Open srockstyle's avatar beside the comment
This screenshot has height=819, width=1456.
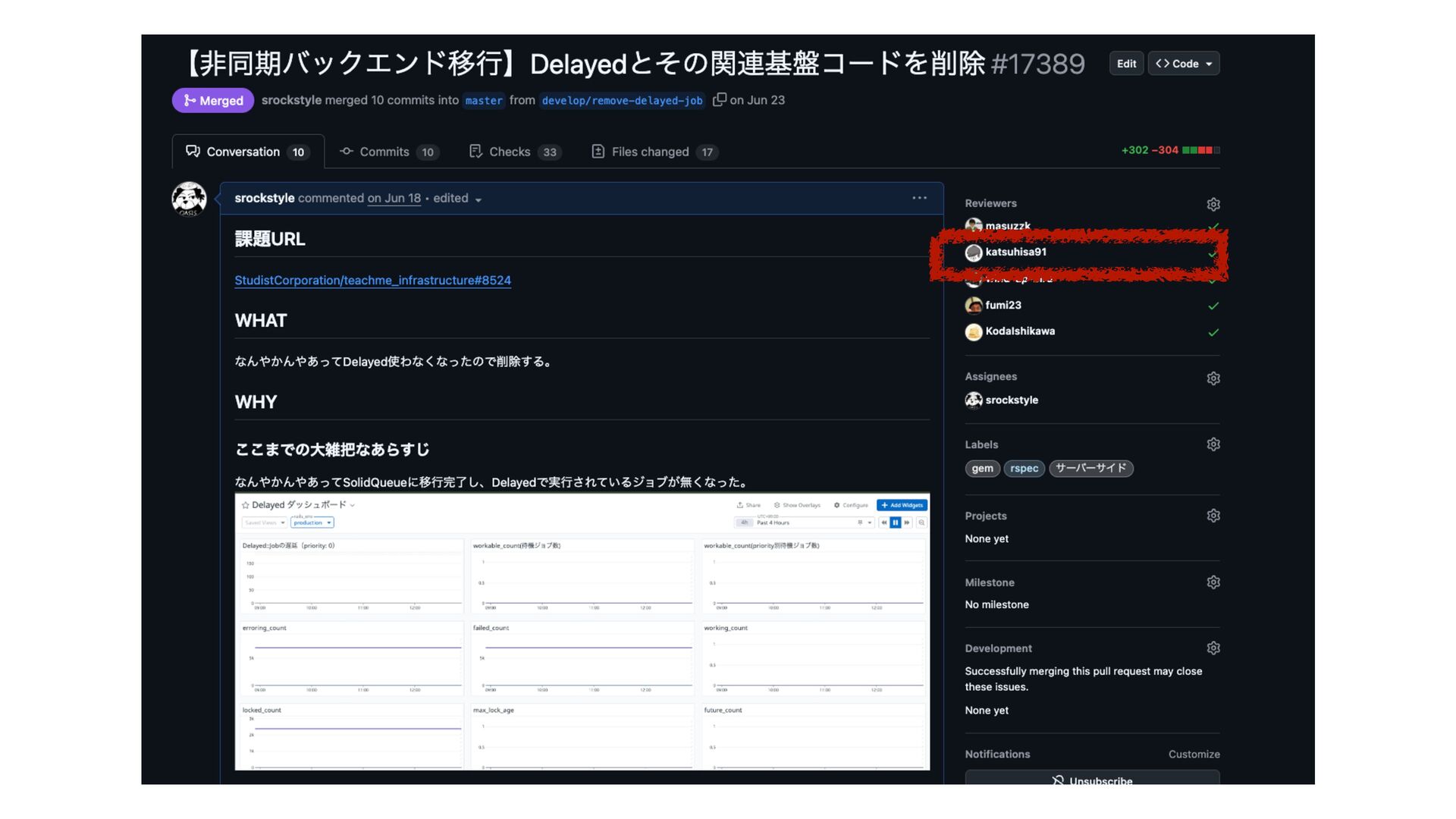pyautogui.click(x=189, y=199)
